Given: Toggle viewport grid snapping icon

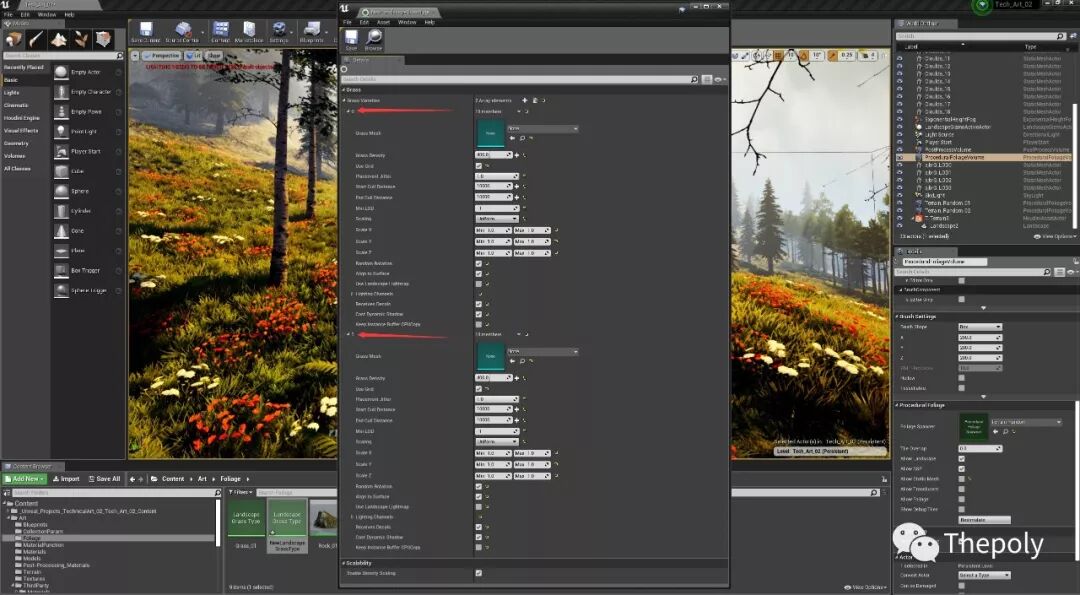Looking at the screenshot, I should (778, 56).
